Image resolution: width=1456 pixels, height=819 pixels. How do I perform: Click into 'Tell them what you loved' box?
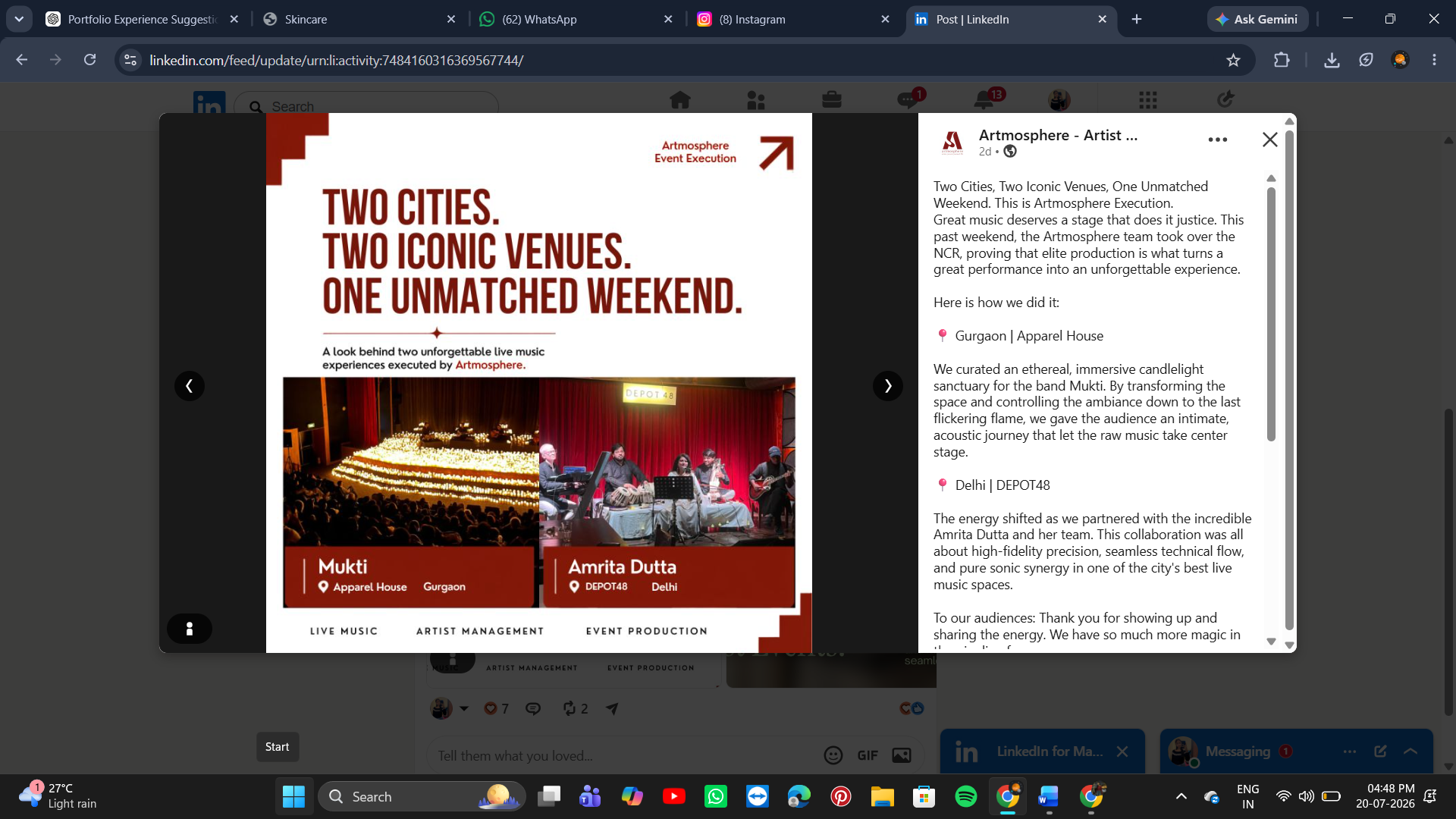[x=622, y=756]
